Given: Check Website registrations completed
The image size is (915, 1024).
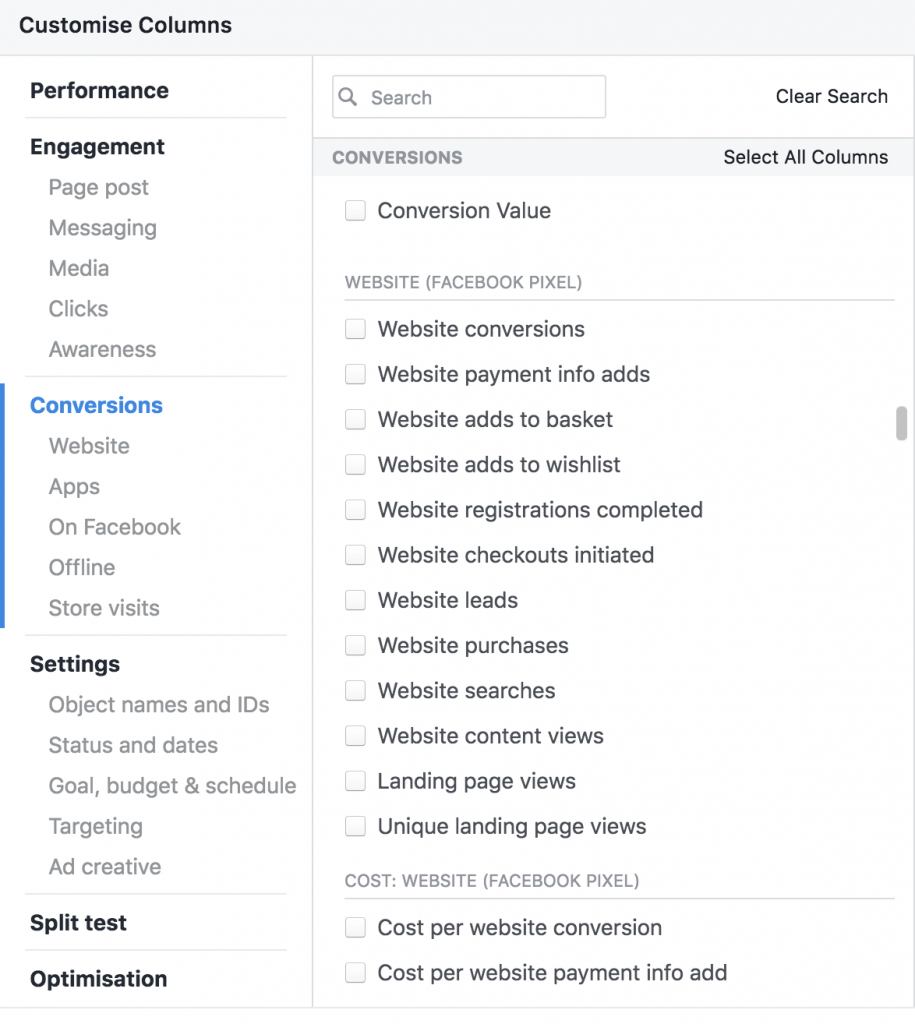Looking at the screenshot, I should (x=355, y=510).
